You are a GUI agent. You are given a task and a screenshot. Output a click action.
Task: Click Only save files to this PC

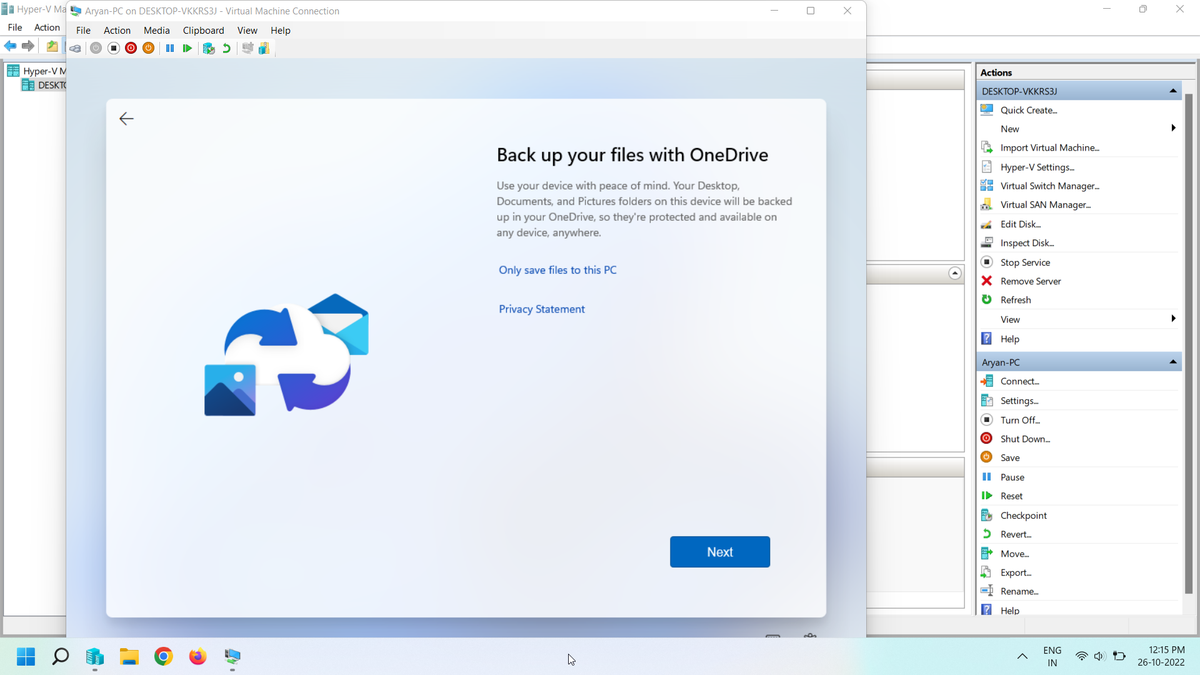[558, 270]
